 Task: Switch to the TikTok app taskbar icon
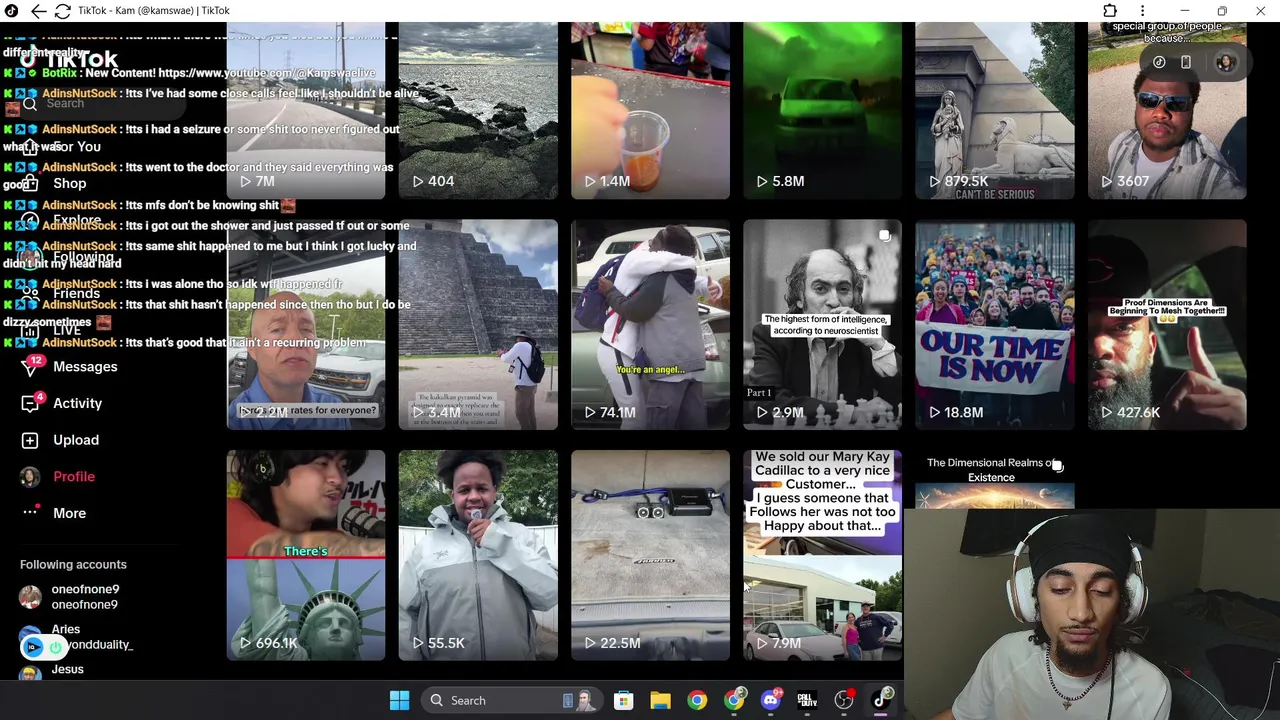click(881, 700)
